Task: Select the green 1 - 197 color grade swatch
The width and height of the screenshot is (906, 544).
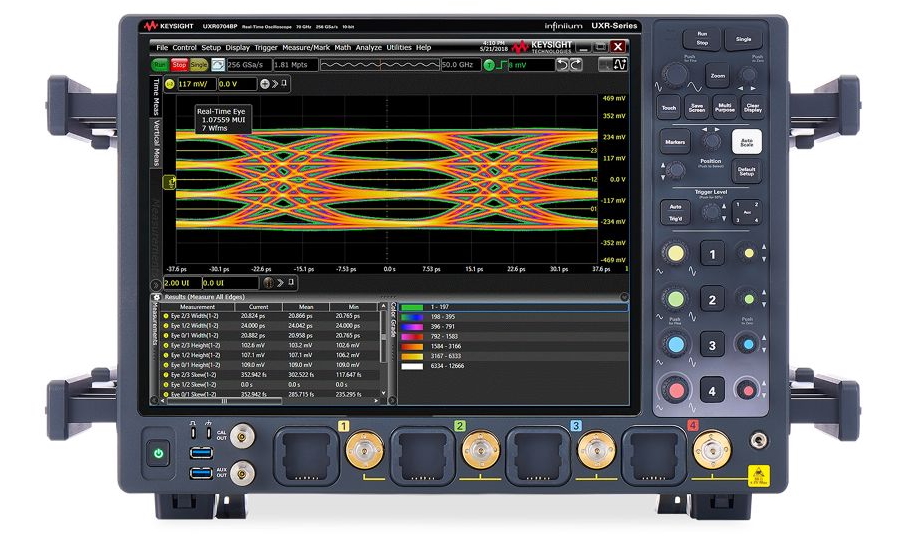Action: (x=412, y=307)
